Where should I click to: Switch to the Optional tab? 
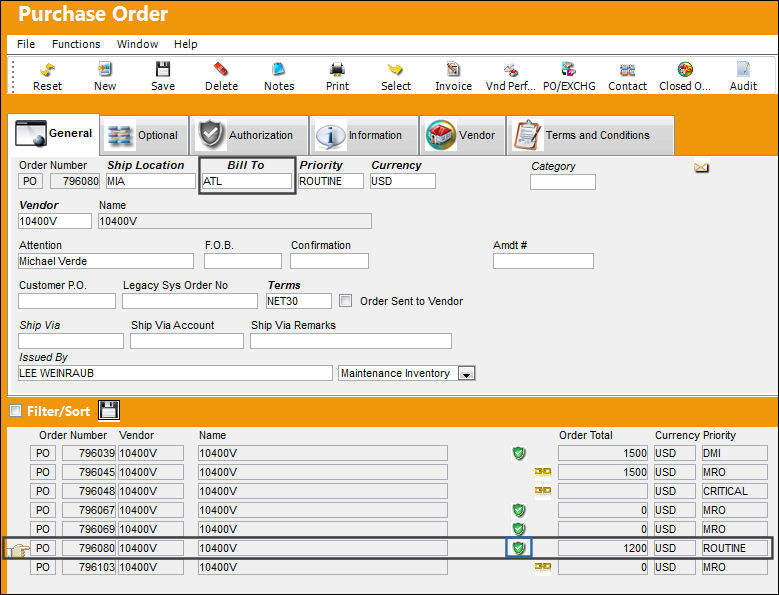pos(144,135)
